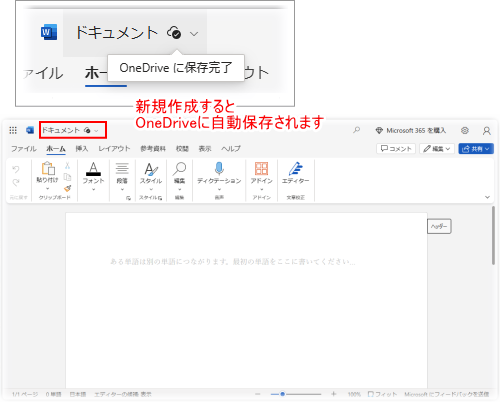Screen dimensions: 500x402
Task: Click the Paragraph (段落) lines icon
Action: click(122, 169)
